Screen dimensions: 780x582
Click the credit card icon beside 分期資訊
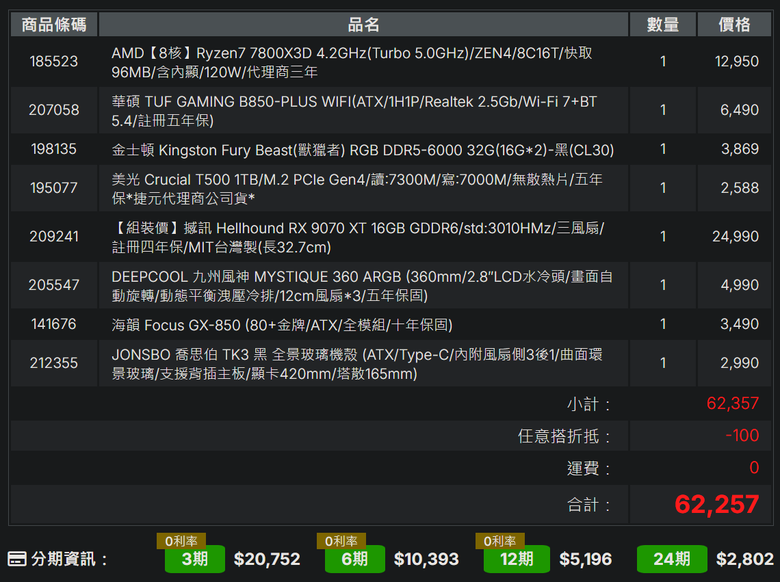(17, 559)
